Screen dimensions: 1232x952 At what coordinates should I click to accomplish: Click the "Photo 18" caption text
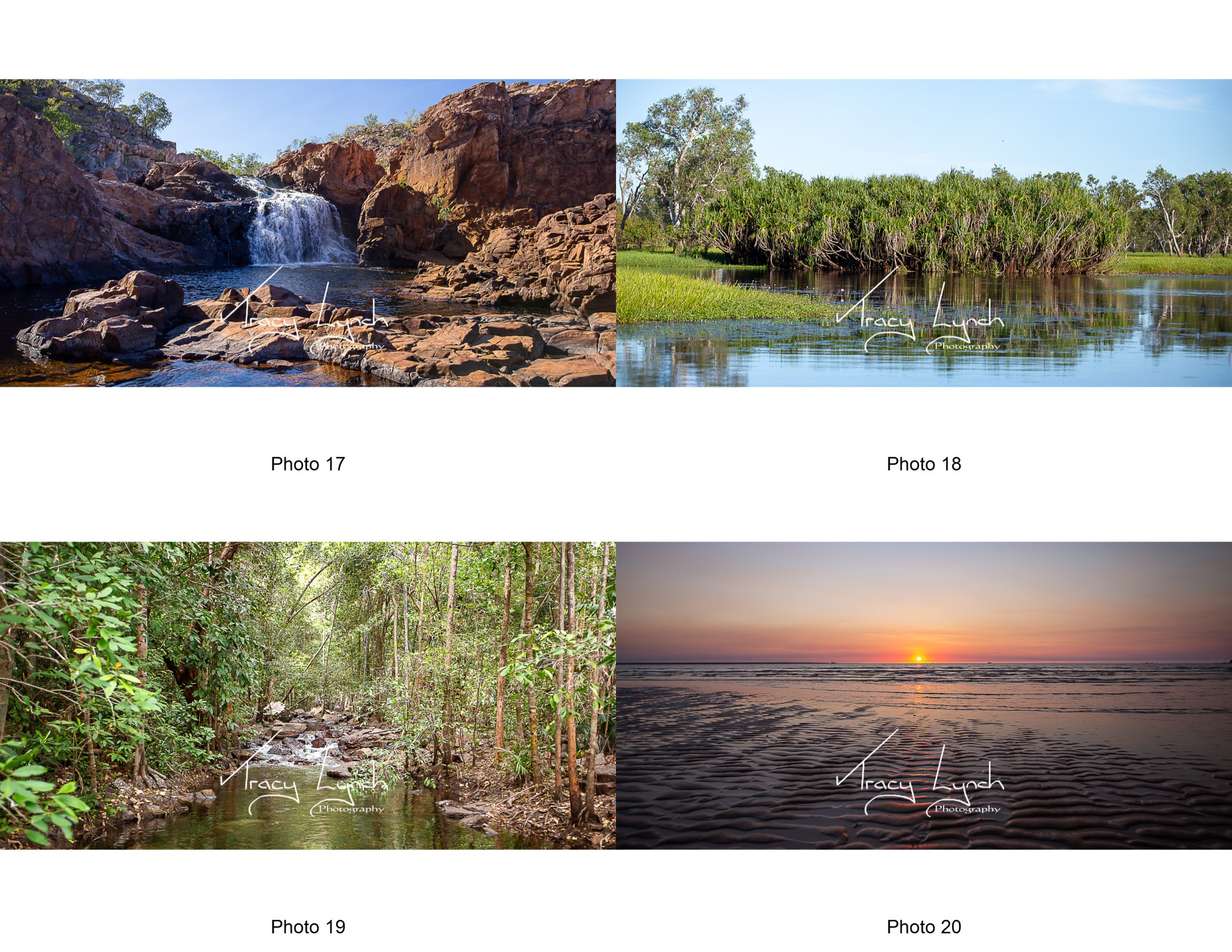[924, 464]
